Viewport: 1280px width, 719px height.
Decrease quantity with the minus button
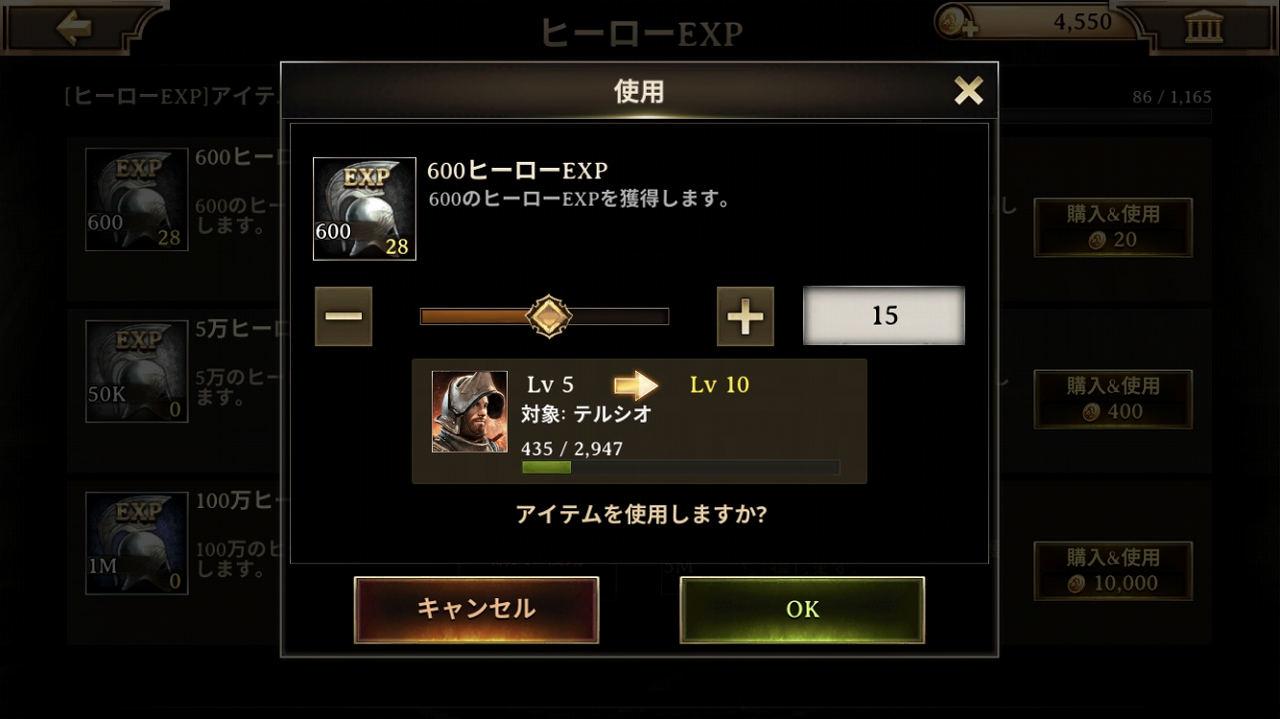coord(343,316)
